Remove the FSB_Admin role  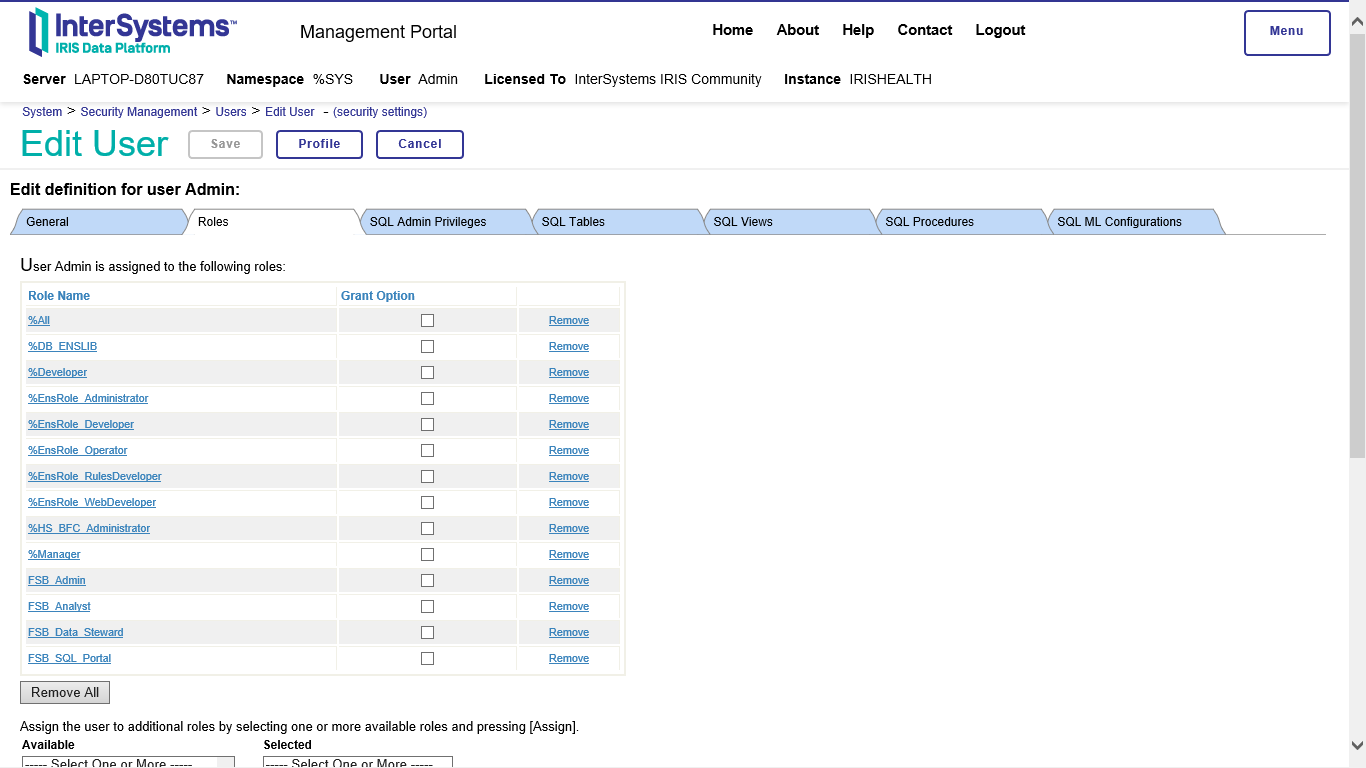click(x=569, y=580)
